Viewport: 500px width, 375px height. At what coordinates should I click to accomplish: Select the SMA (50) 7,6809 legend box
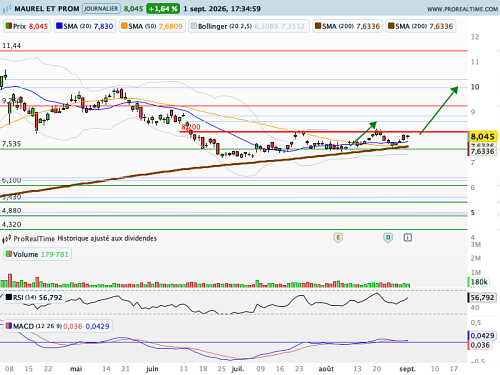tap(152, 26)
